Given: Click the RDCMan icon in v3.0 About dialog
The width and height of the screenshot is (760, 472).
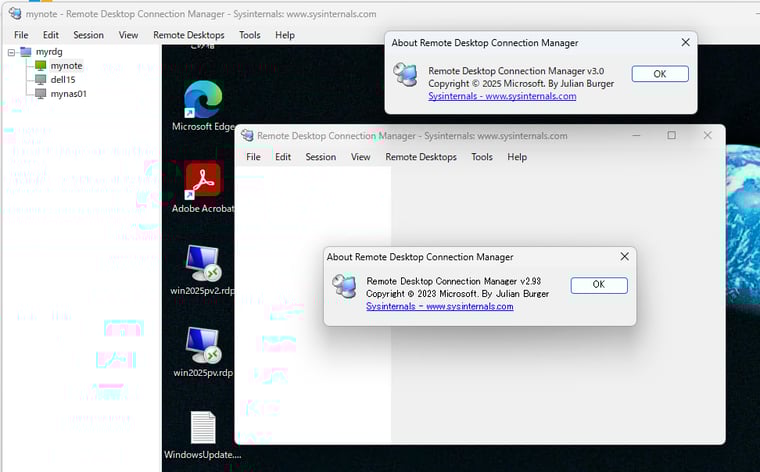Looking at the screenshot, I should (405, 74).
